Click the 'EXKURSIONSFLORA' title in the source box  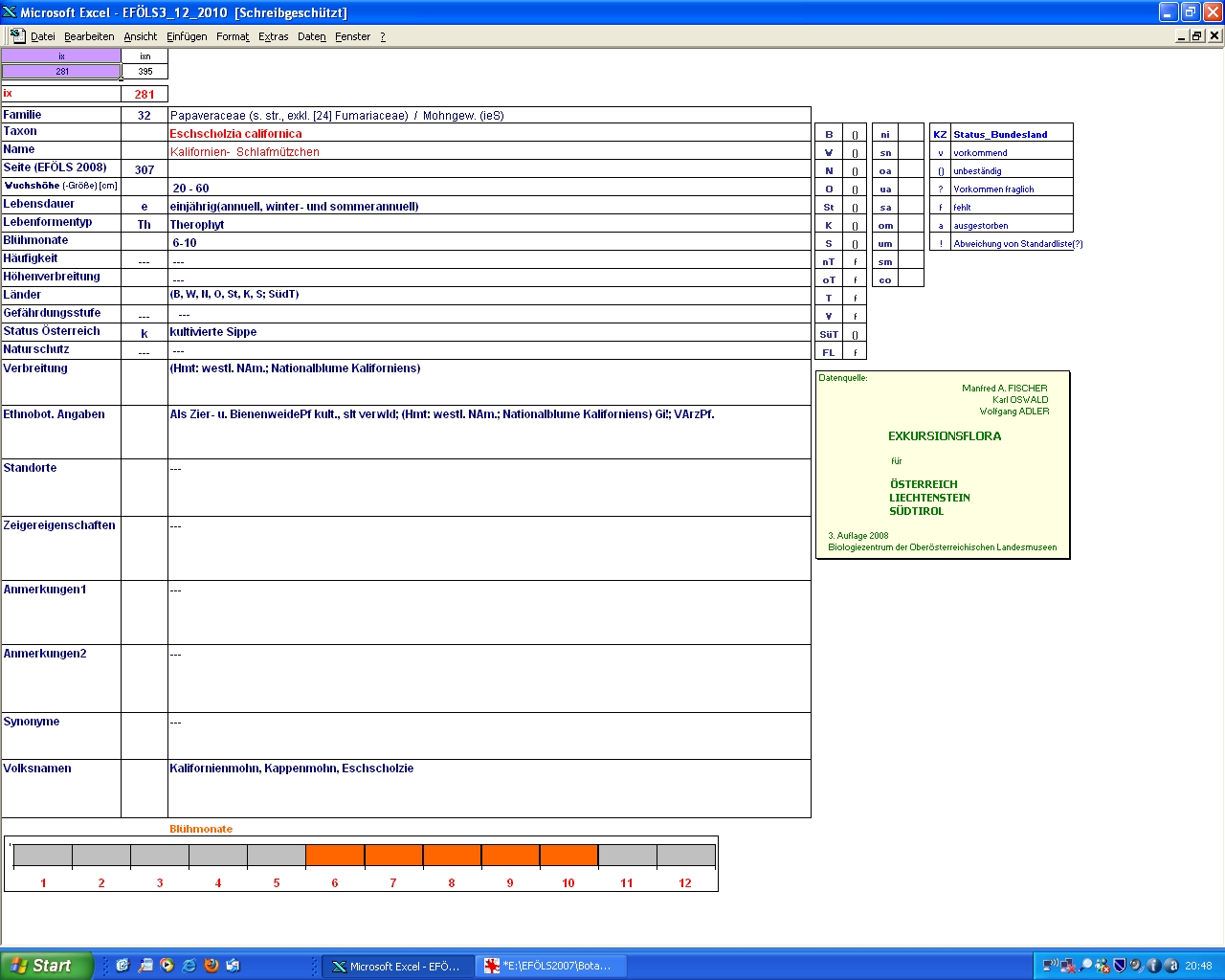tap(945, 436)
